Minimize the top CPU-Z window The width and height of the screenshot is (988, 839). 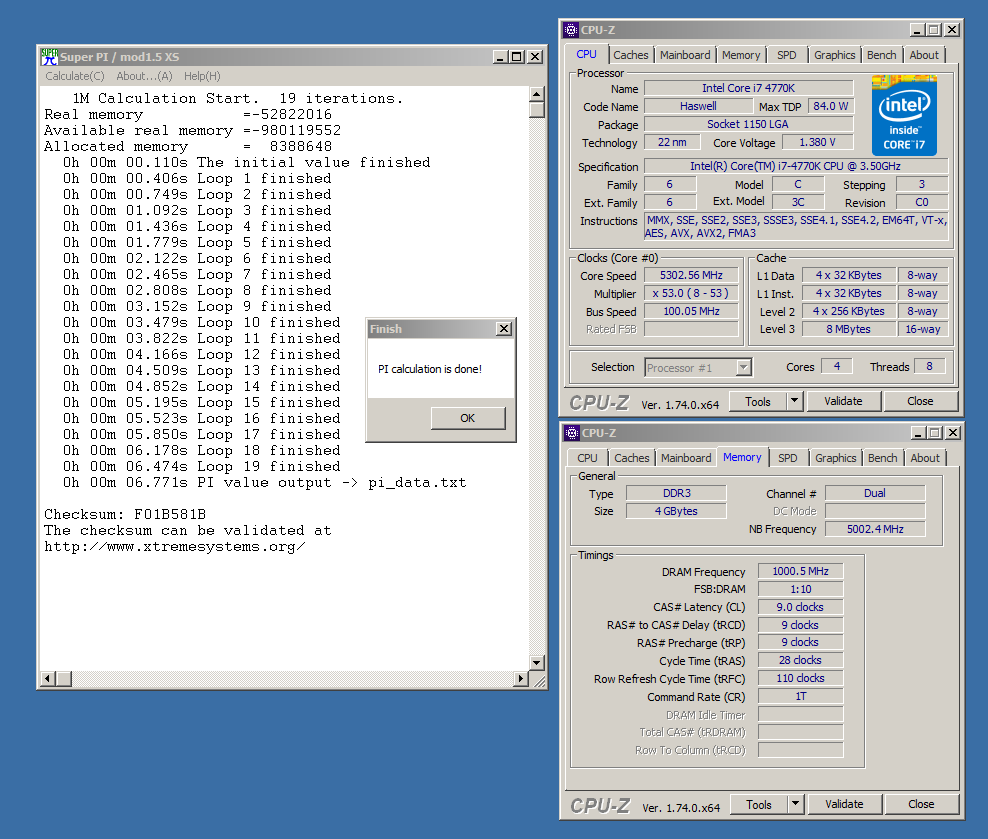tap(917, 30)
